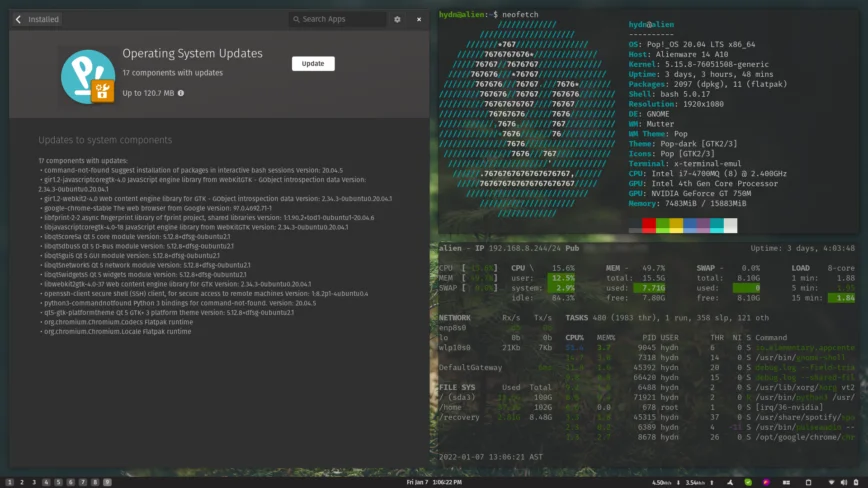
Task: Click the network speed indicator in the tray
Action: pos(683,482)
